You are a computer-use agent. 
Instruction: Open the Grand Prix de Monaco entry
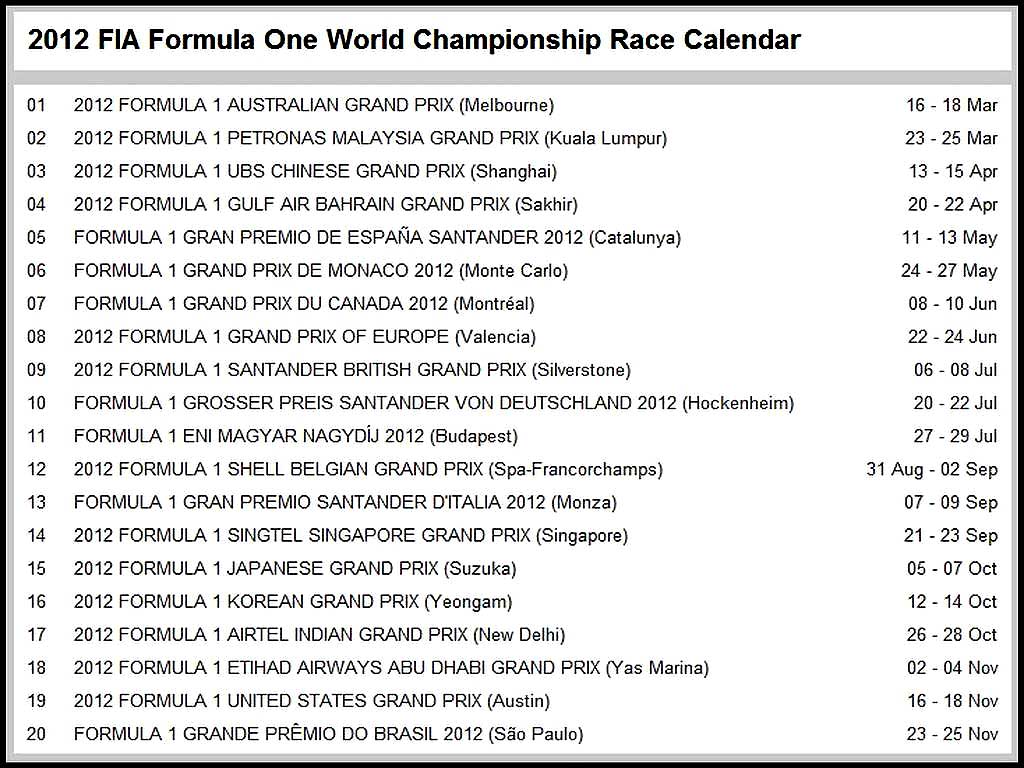320,271
